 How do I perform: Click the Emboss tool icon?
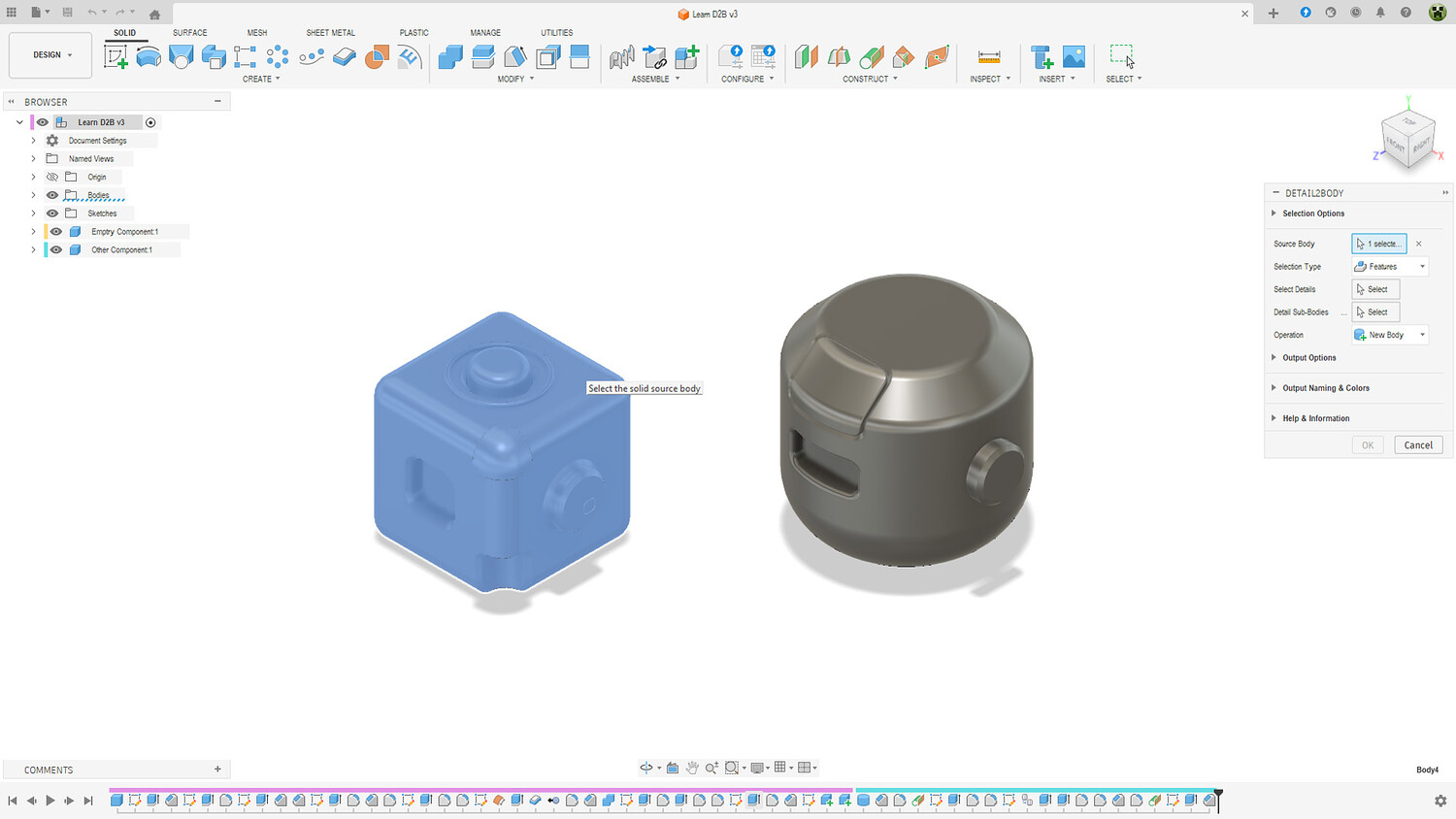pos(410,56)
